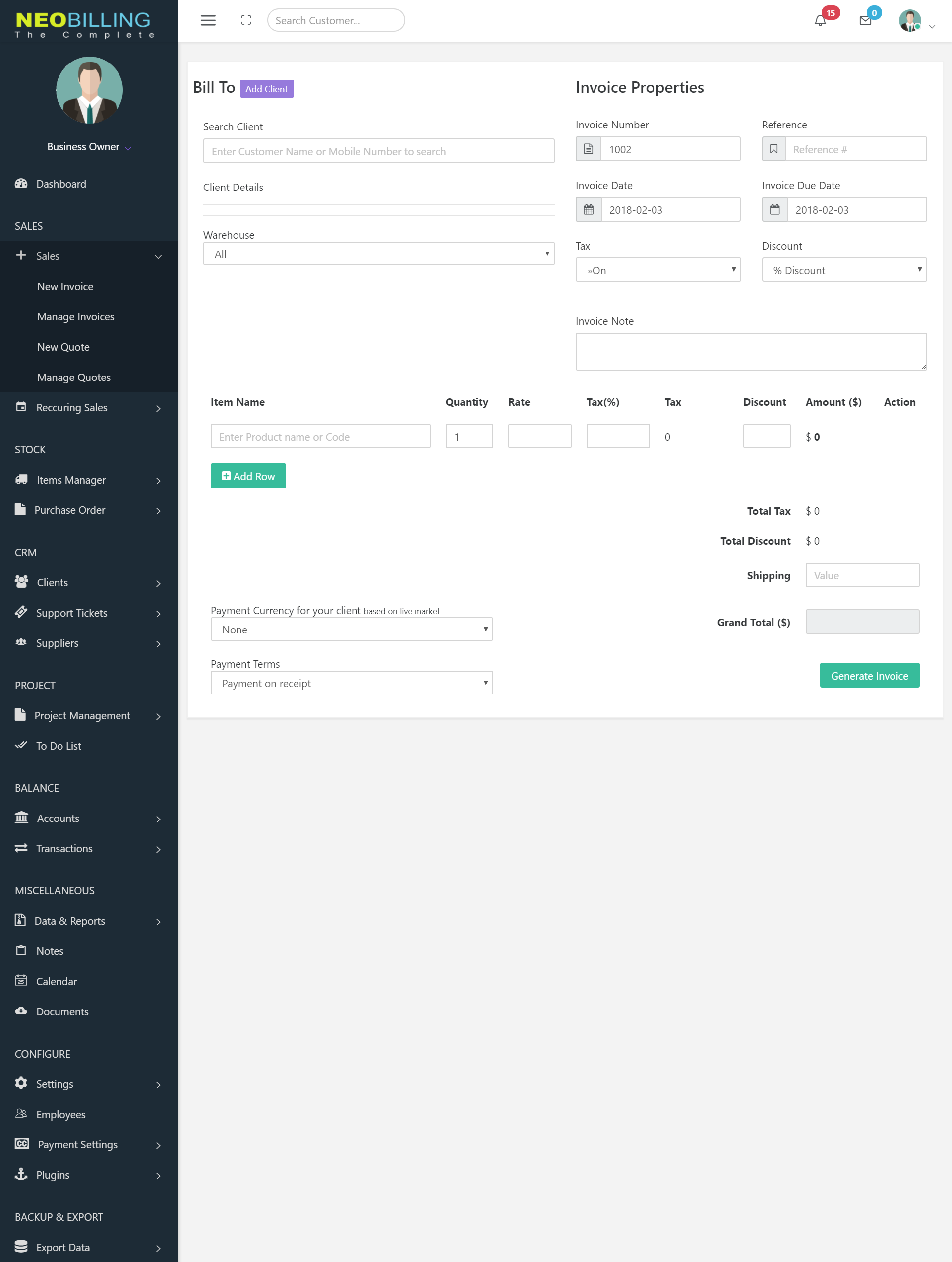Go to New Quote in the sidebar
The height and width of the screenshot is (1262, 952).
click(x=63, y=347)
